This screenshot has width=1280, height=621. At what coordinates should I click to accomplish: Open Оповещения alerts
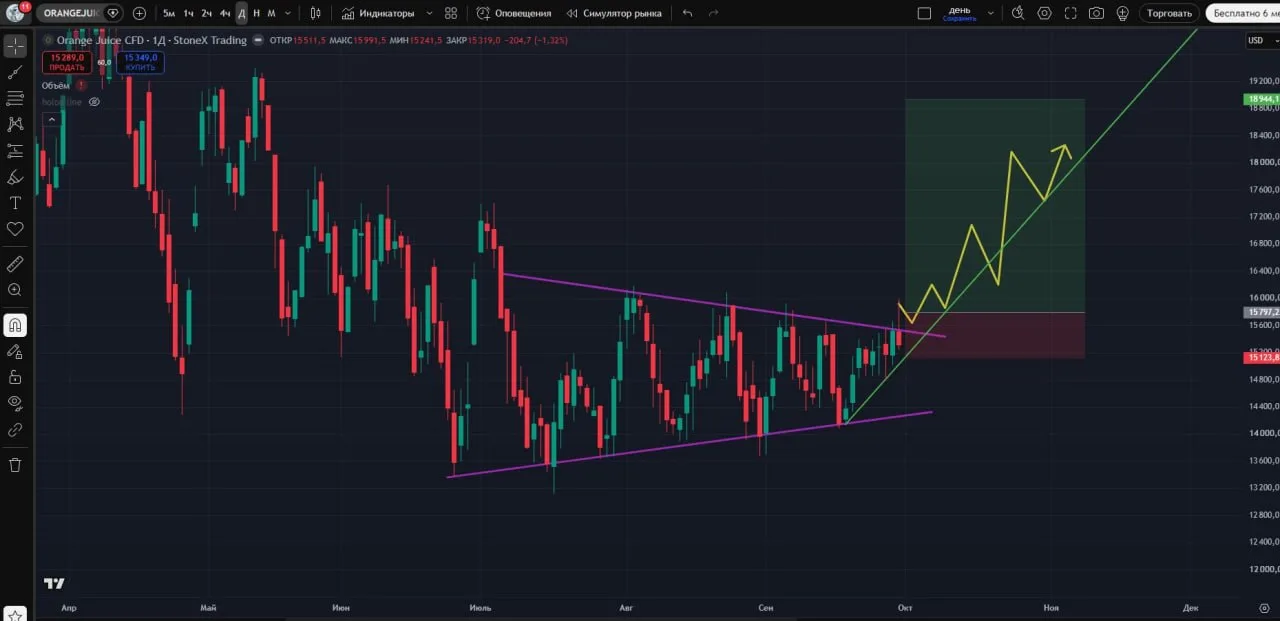tap(514, 13)
